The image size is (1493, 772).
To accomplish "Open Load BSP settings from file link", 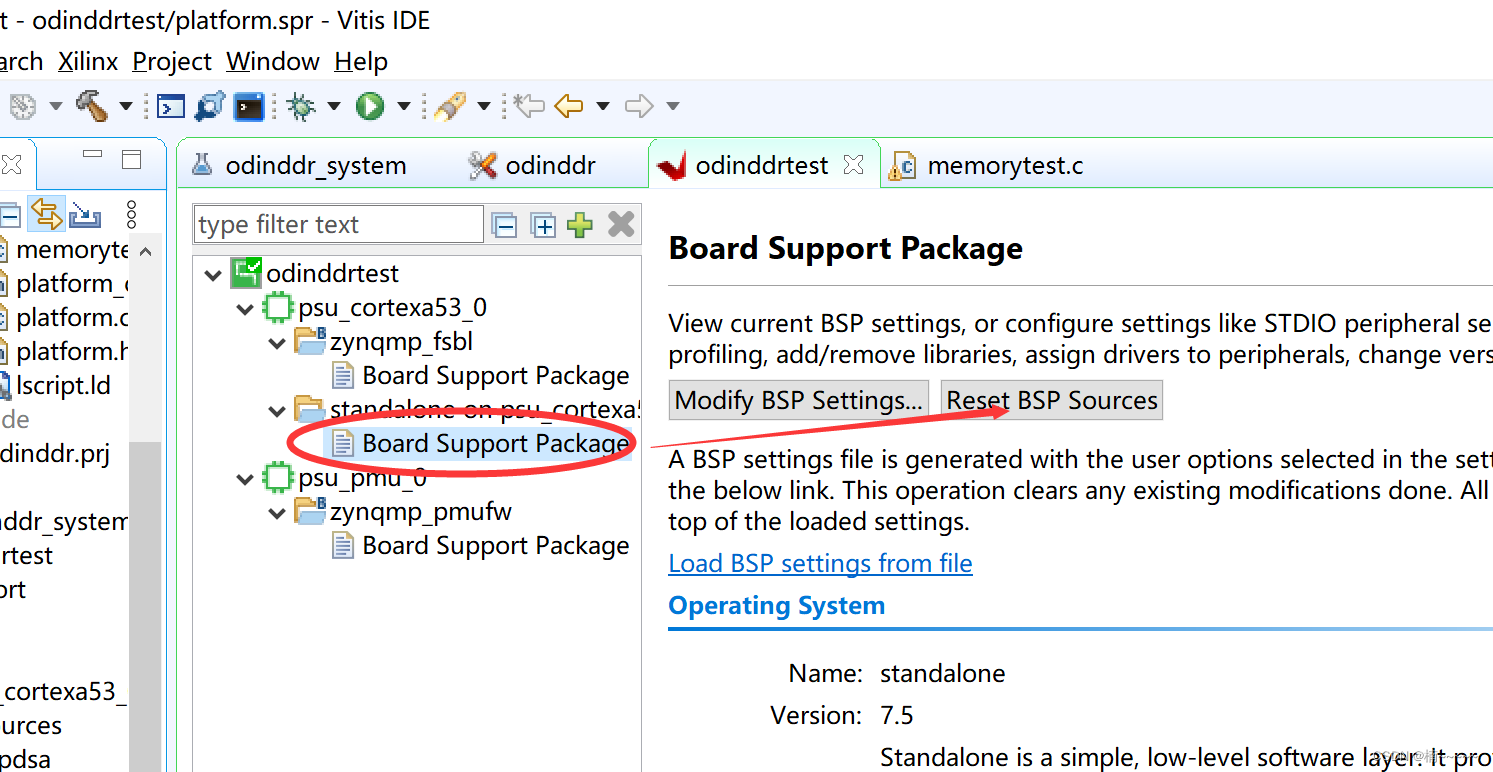I will (820, 563).
